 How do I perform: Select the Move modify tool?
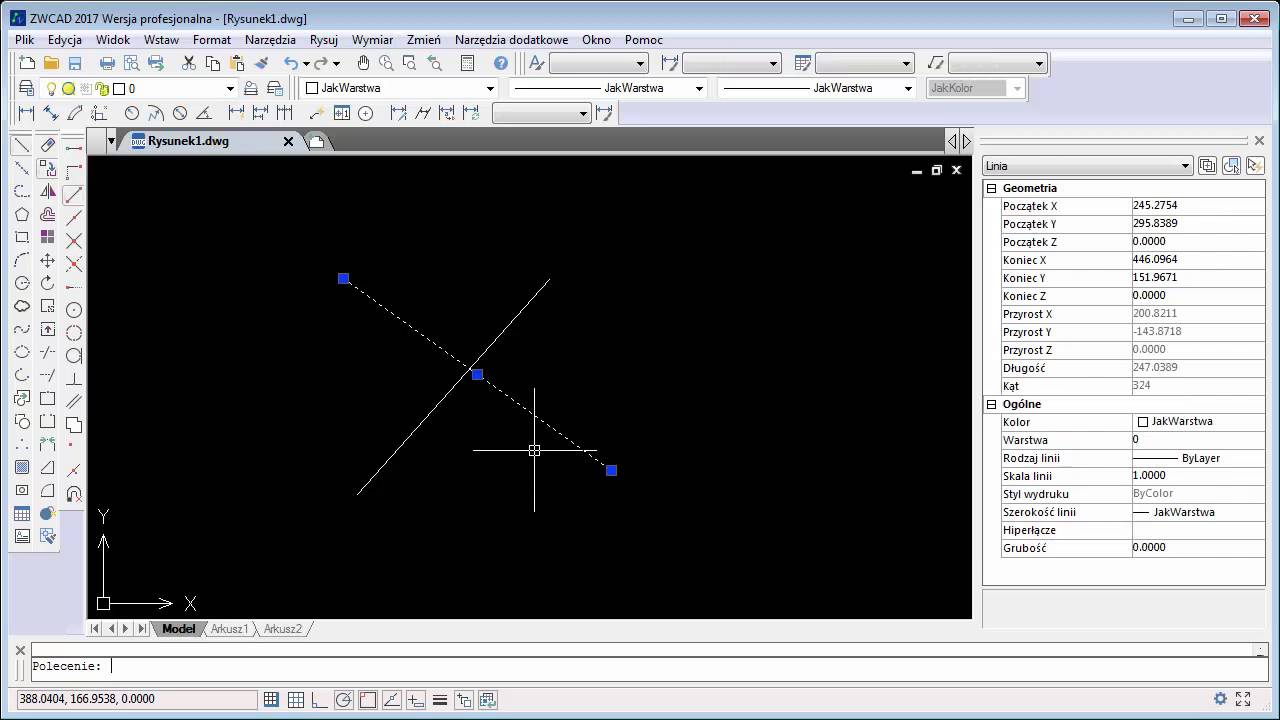pos(47,260)
